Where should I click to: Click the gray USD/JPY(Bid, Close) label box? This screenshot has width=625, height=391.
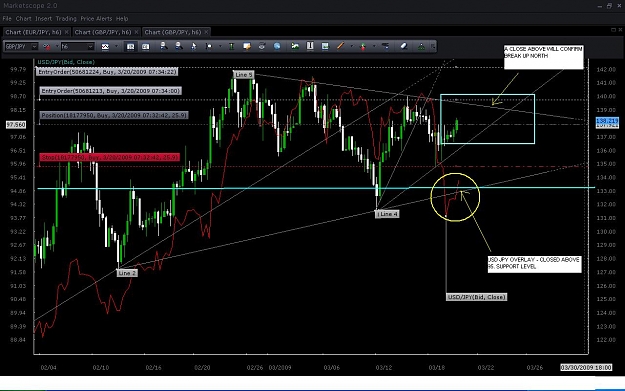coord(476,297)
